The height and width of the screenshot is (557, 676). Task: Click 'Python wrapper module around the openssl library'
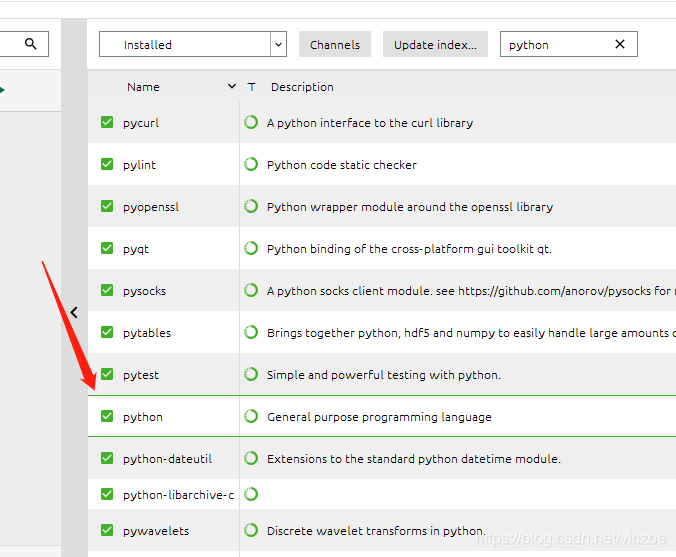(410, 207)
